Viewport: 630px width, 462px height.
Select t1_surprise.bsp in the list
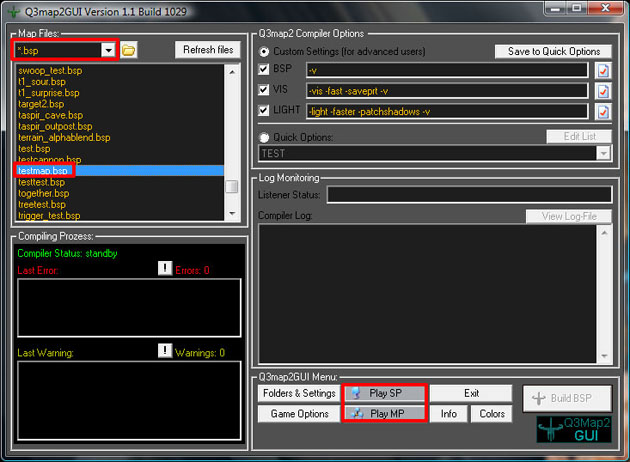pyautogui.click(x=49, y=93)
